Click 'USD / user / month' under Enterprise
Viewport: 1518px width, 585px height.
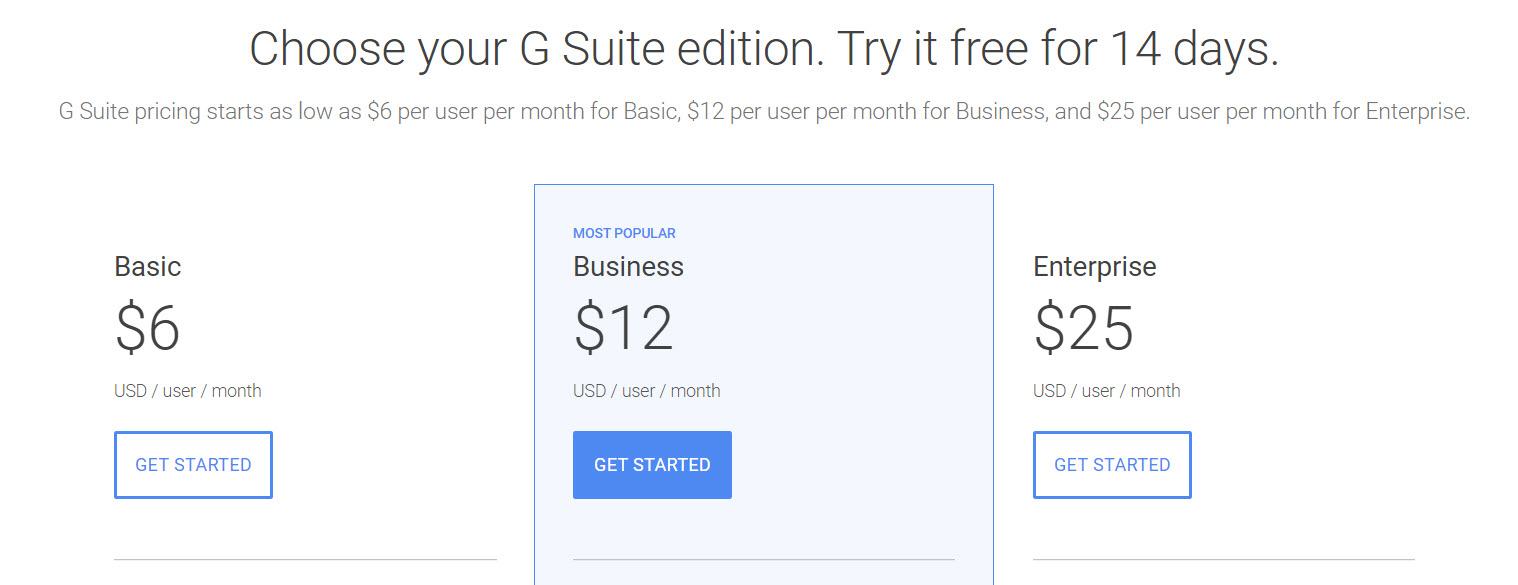[1107, 391]
